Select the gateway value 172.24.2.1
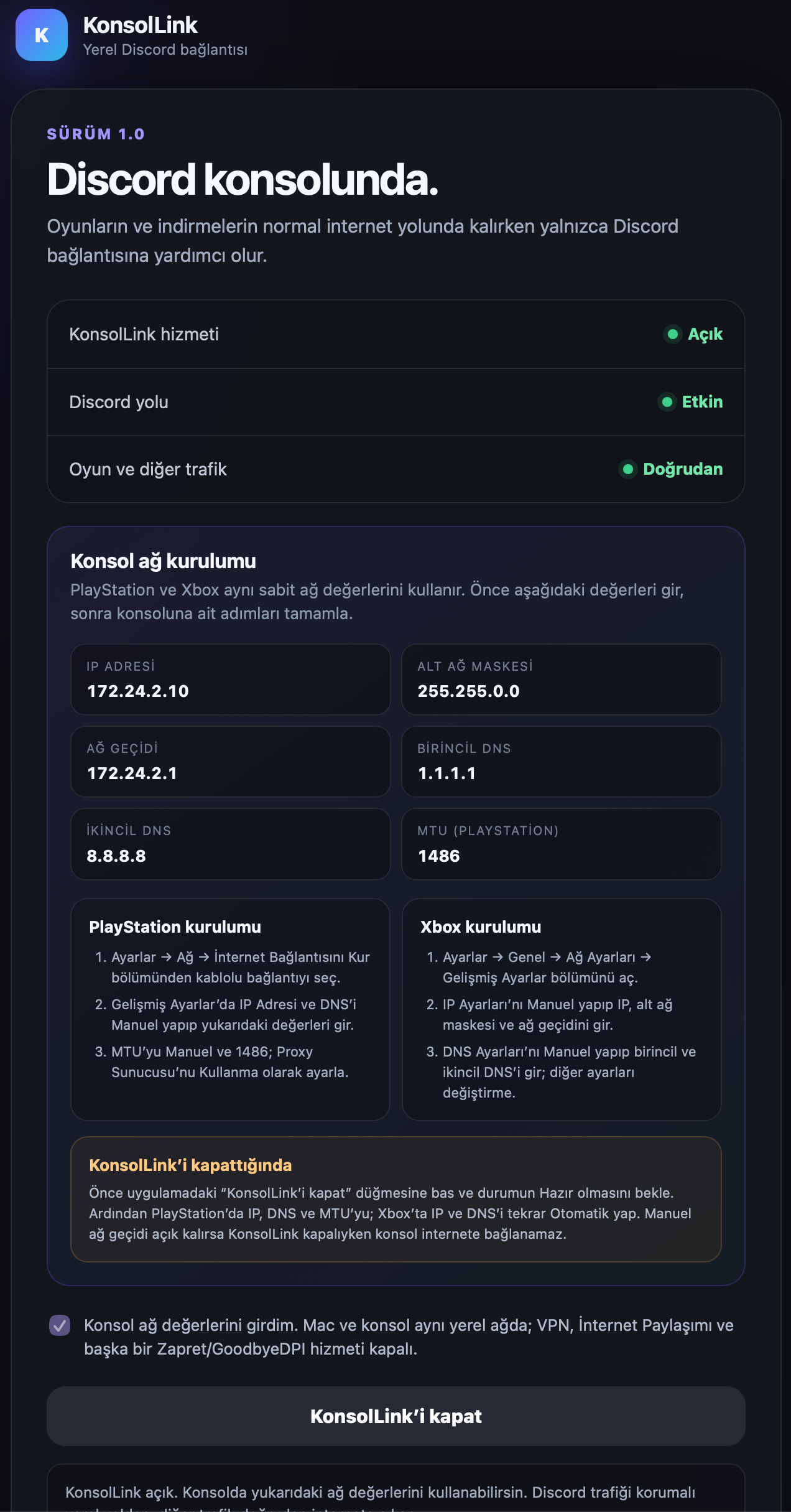Screen dimensions: 791x1512 pyautogui.click(x=132, y=773)
